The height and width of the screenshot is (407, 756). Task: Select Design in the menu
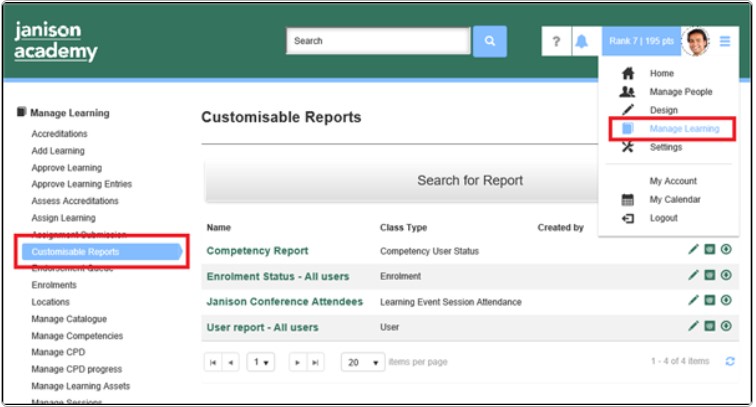663,110
